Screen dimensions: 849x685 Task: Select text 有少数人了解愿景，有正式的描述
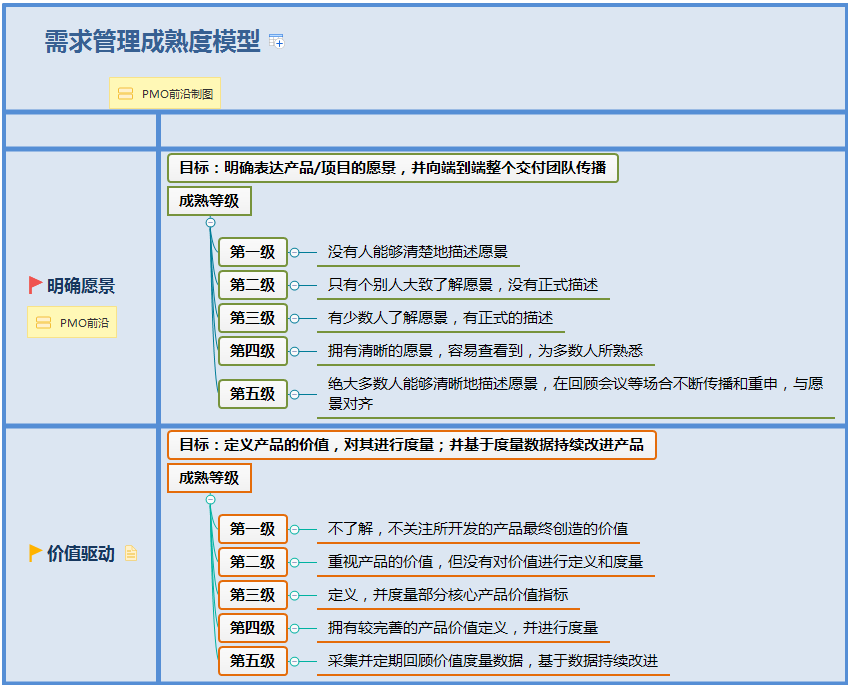[440, 318]
